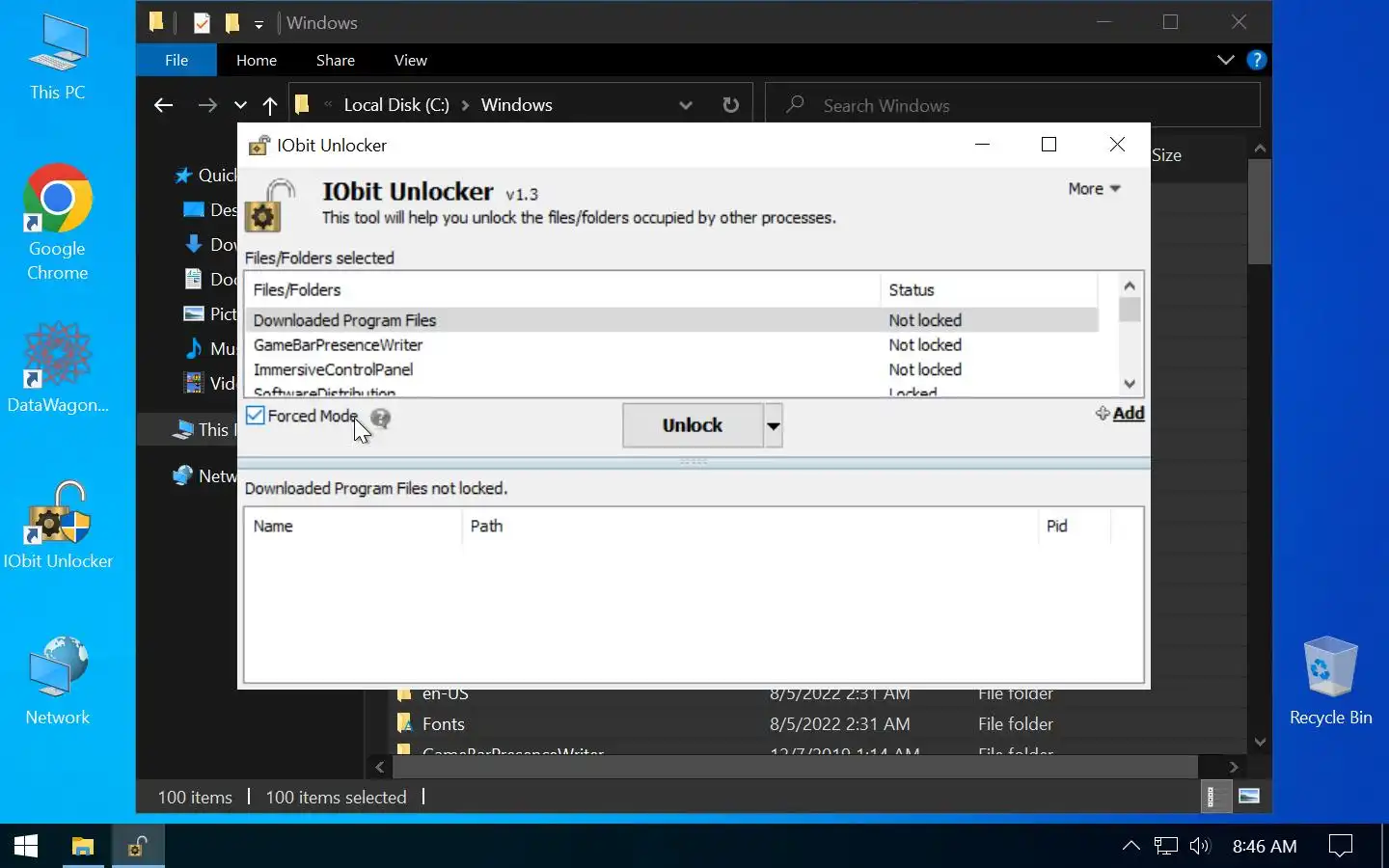1389x868 pixels.
Task: Click the 8:46 AM taskbar clock
Action: [x=1265, y=846]
